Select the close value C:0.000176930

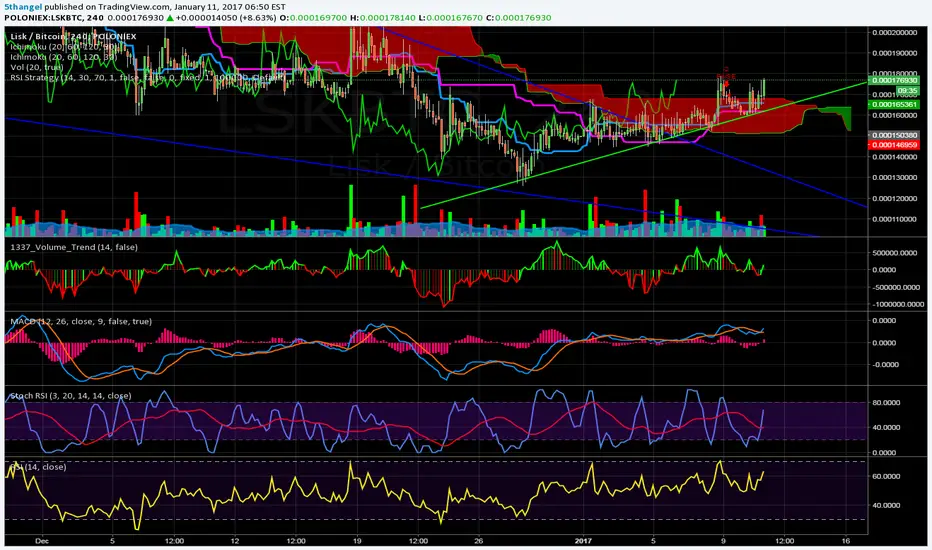coord(519,18)
